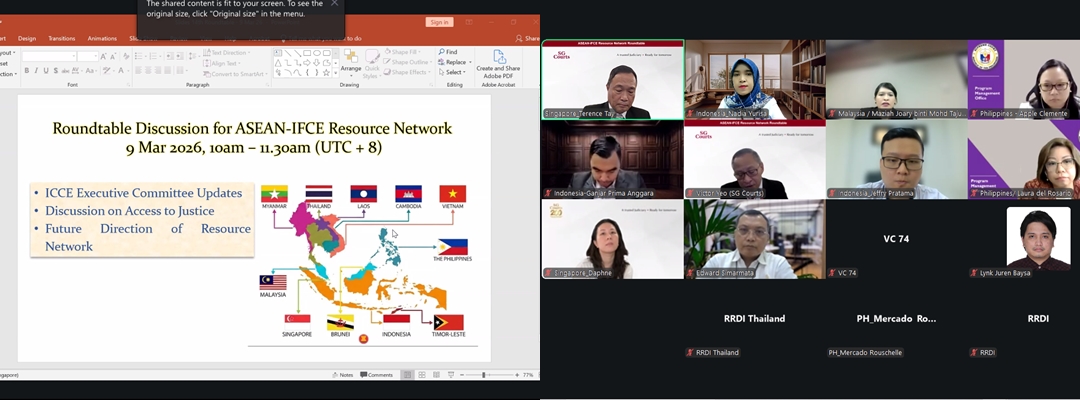Viewport: 1080px width, 400px height.
Task: Toggle the Notes pane in status bar
Action: coord(343,375)
